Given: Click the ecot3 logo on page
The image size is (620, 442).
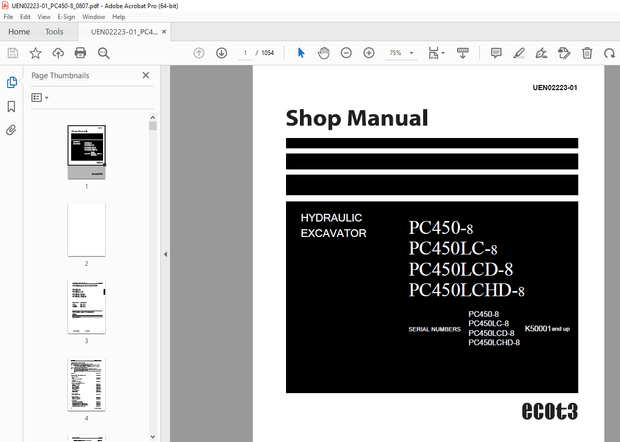Looking at the screenshot, I should (x=550, y=411).
